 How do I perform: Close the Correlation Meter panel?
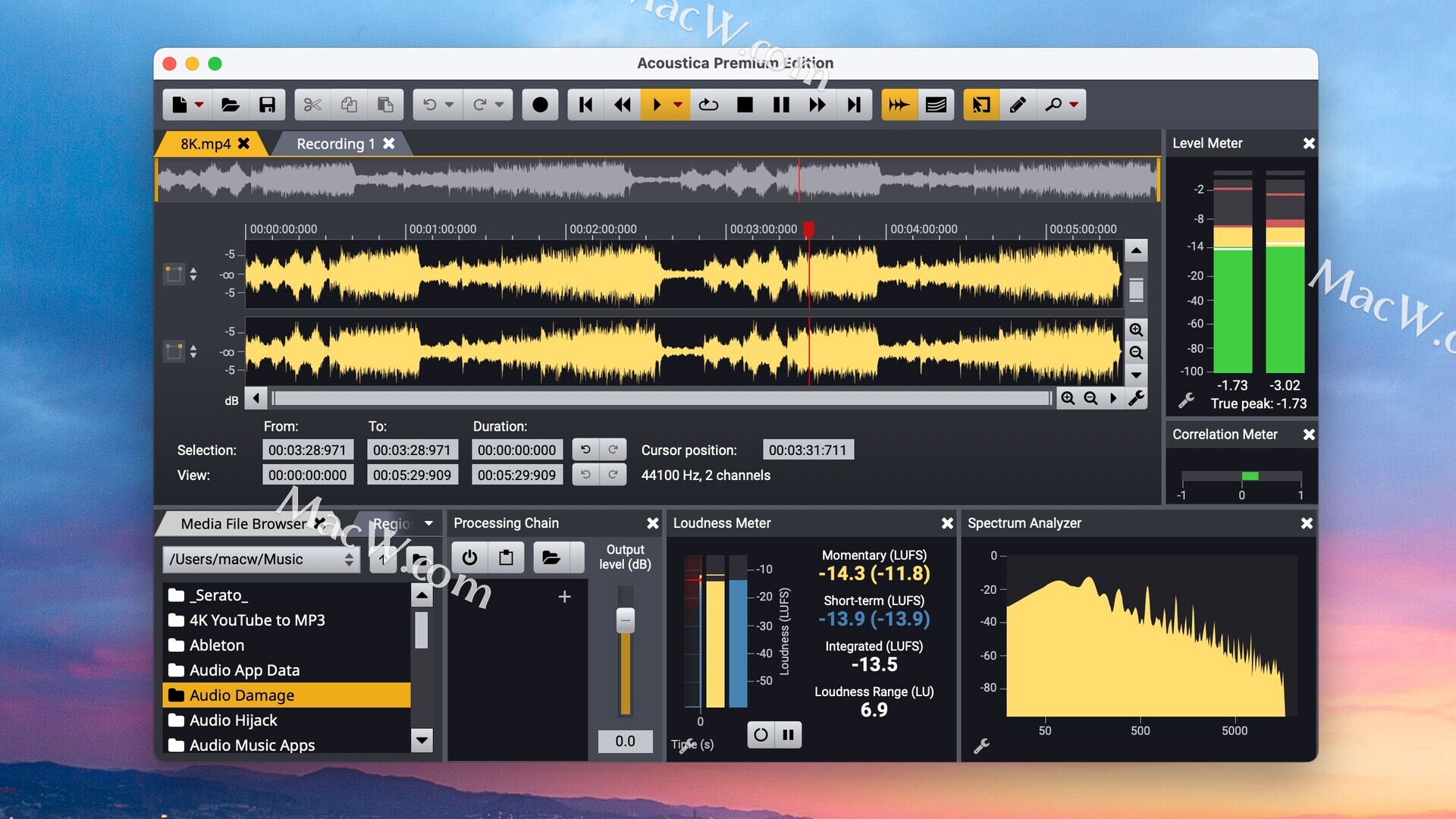1309,435
